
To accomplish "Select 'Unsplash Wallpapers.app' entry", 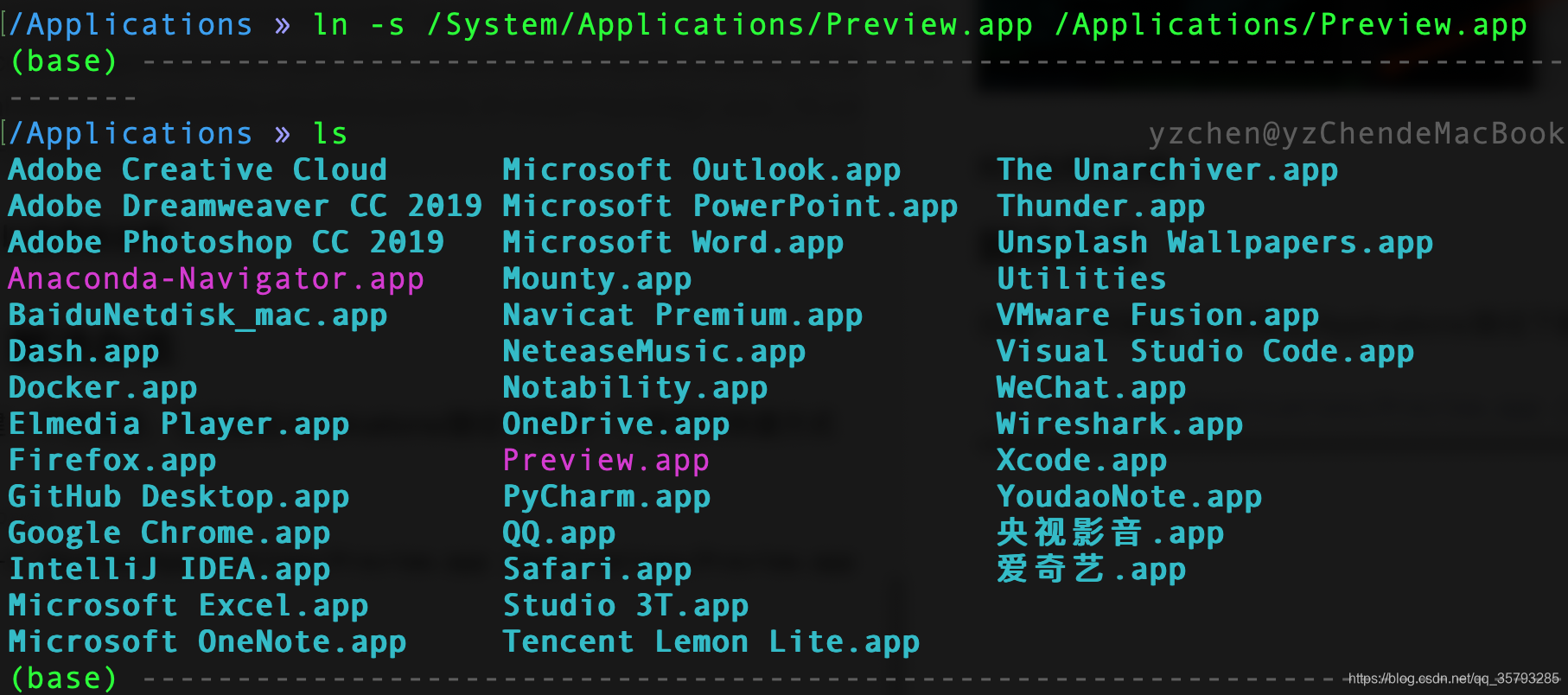I will coord(1215,242).
